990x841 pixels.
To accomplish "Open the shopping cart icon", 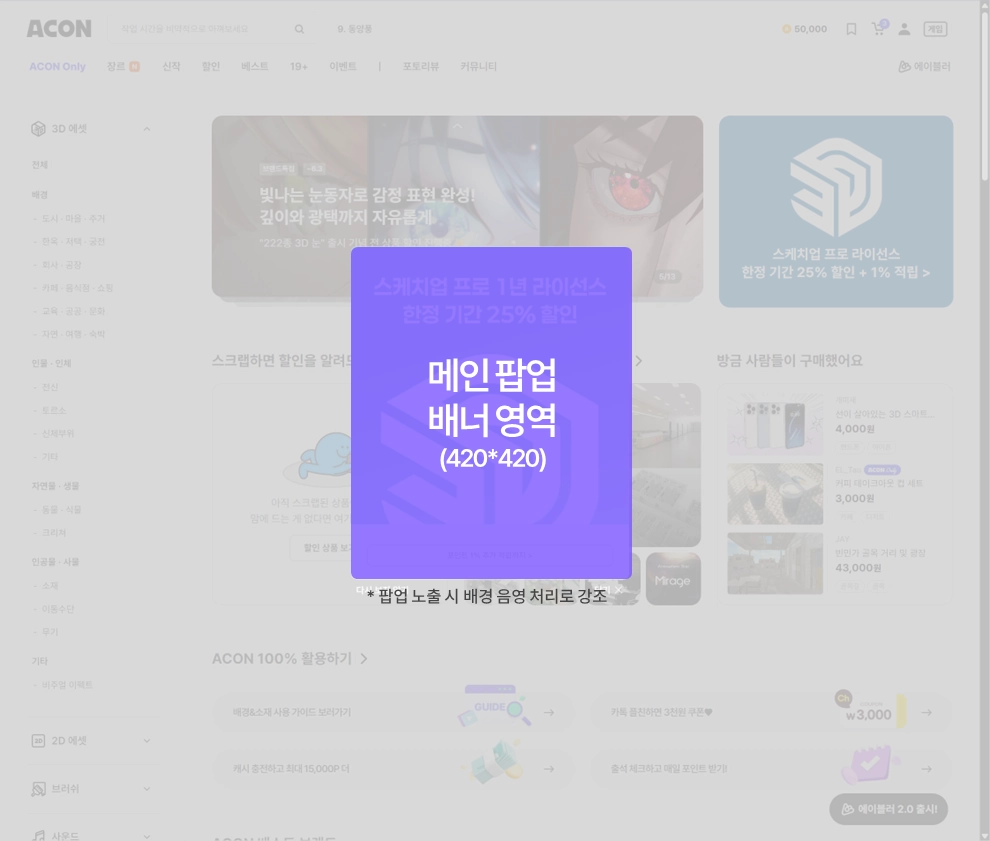I will point(878,28).
